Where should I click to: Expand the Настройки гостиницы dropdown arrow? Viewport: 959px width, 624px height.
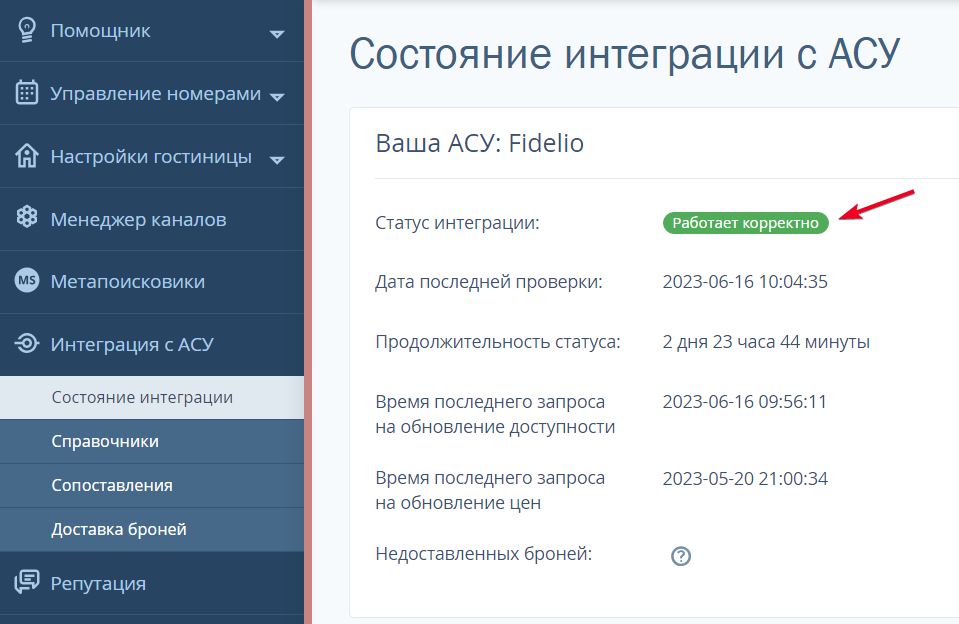[277, 160]
